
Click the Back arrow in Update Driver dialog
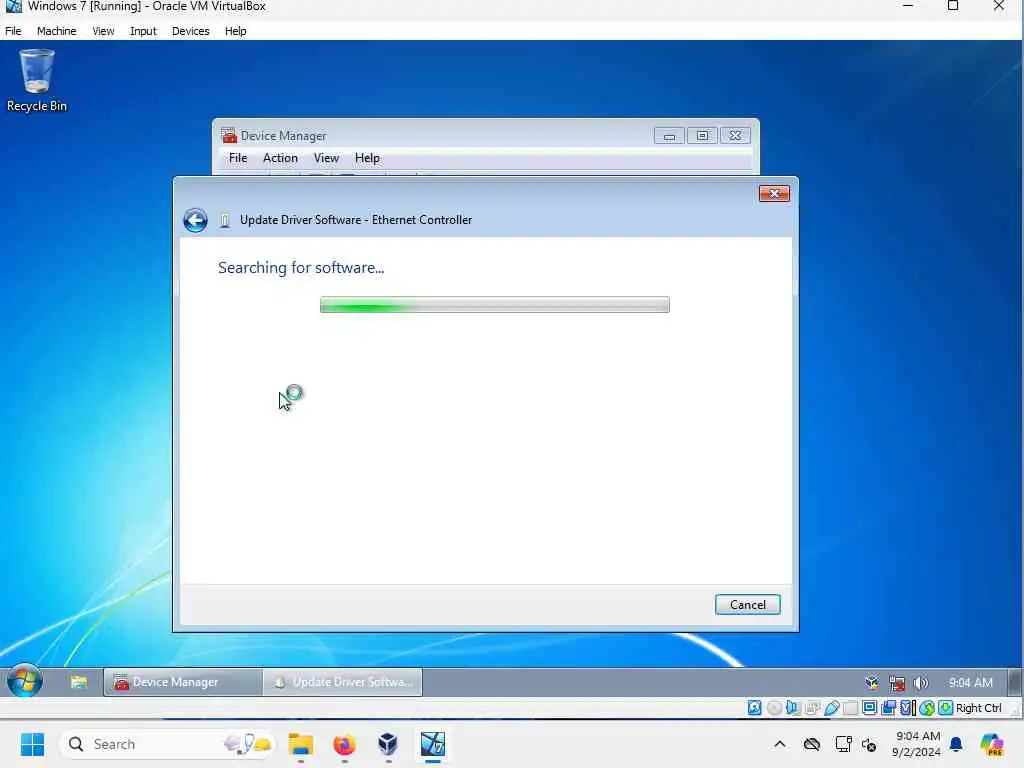tap(195, 221)
